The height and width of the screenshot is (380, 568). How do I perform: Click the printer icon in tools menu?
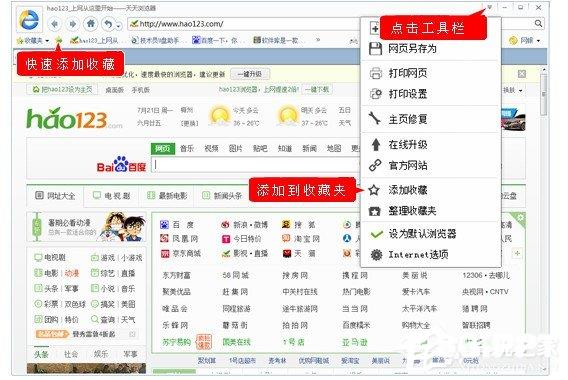(x=376, y=74)
